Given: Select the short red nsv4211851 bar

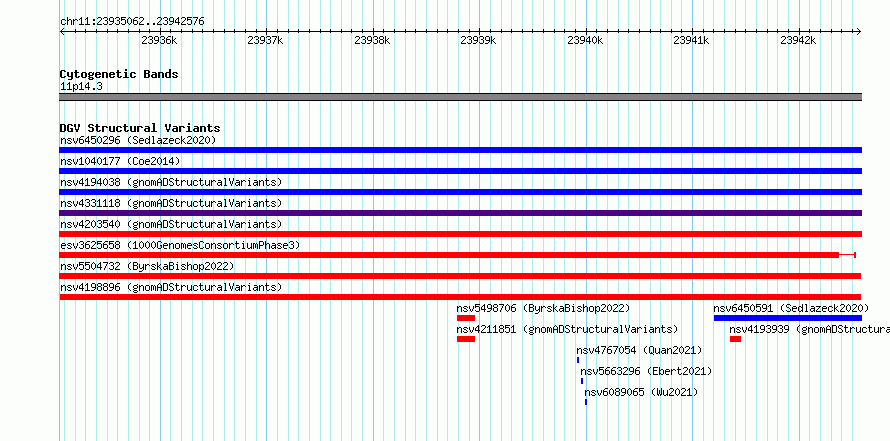Looking at the screenshot, I should click(465, 339).
